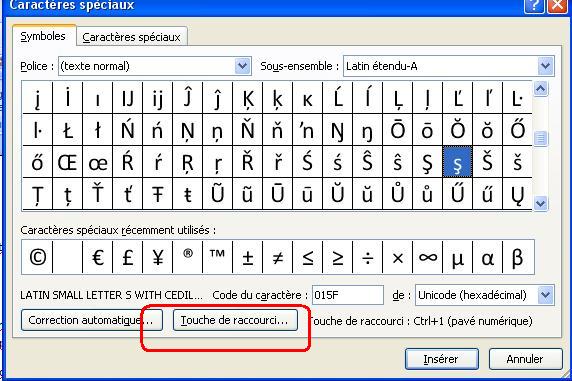
Task: Open the Police font dropdown
Action: click(x=242, y=66)
